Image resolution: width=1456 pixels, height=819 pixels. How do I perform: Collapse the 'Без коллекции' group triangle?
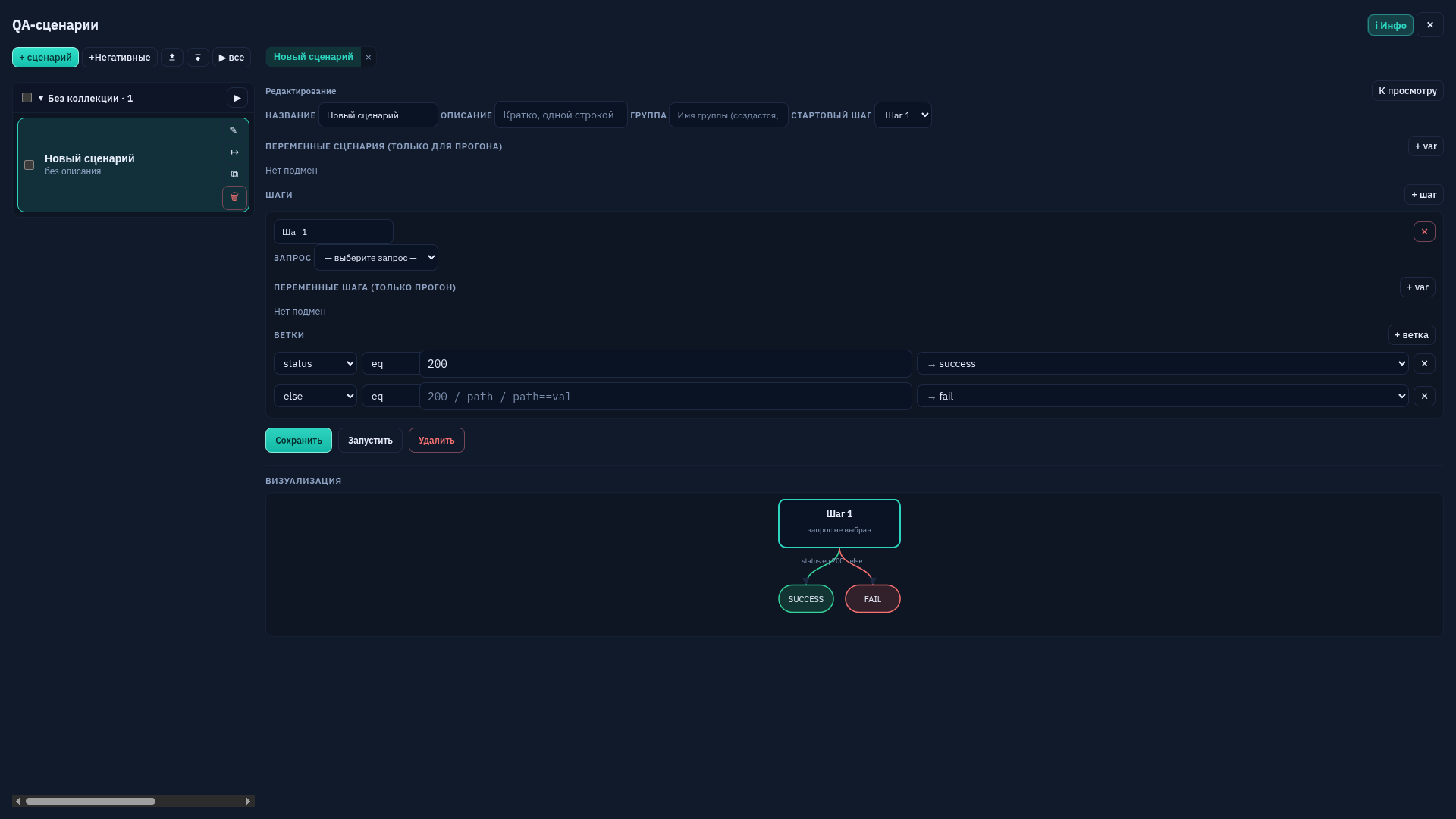pos(41,99)
